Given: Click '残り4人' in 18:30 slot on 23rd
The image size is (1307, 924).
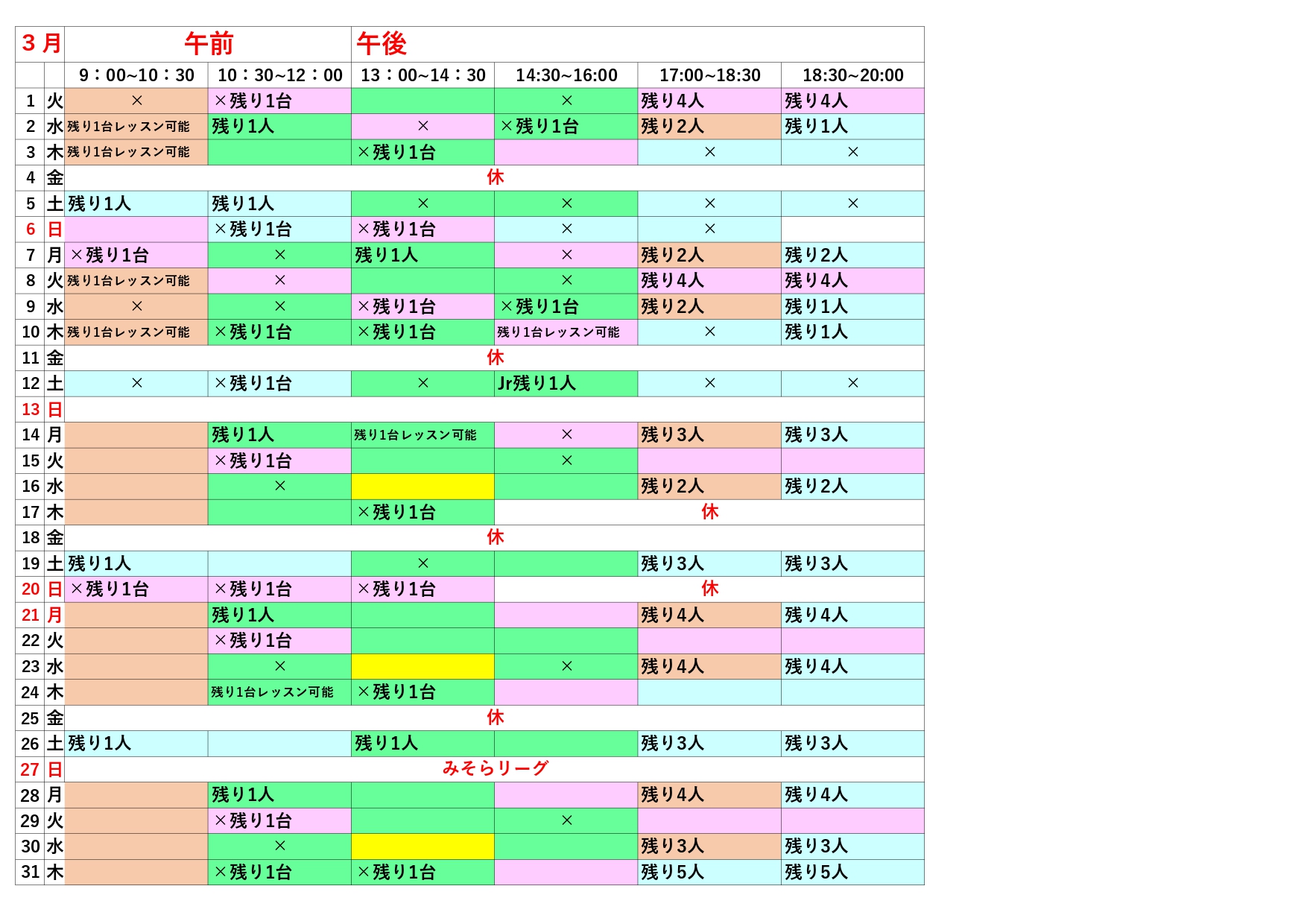Looking at the screenshot, I should 816,666.
